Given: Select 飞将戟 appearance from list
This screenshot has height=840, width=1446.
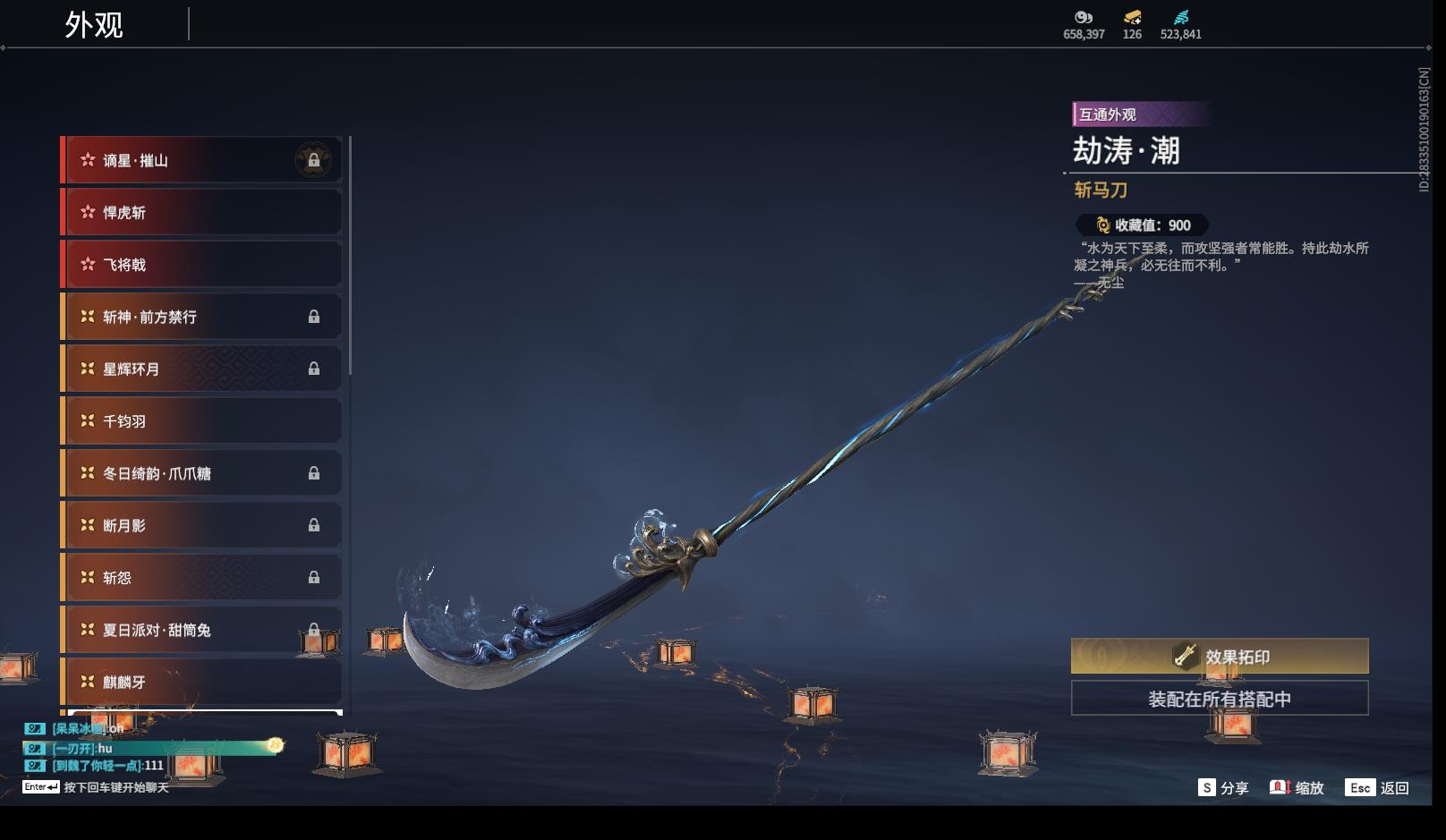Looking at the screenshot, I should [201, 265].
